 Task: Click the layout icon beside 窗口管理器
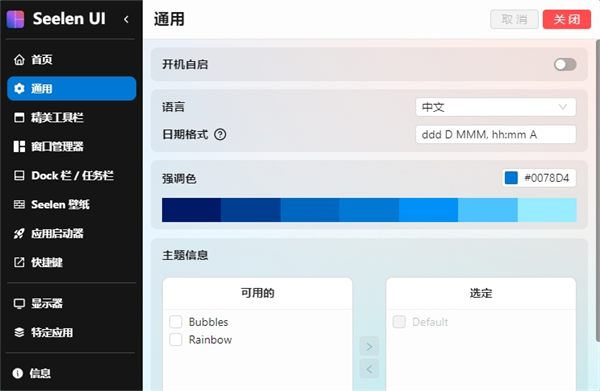19,147
